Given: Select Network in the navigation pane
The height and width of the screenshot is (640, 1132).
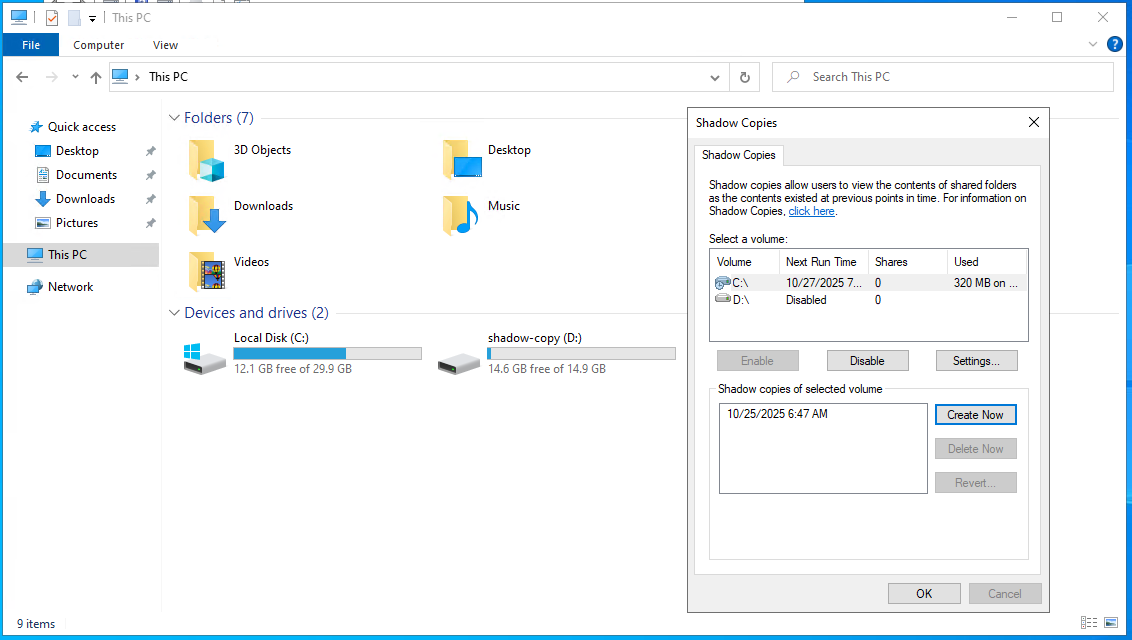Looking at the screenshot, I should [x=70, y=287].
